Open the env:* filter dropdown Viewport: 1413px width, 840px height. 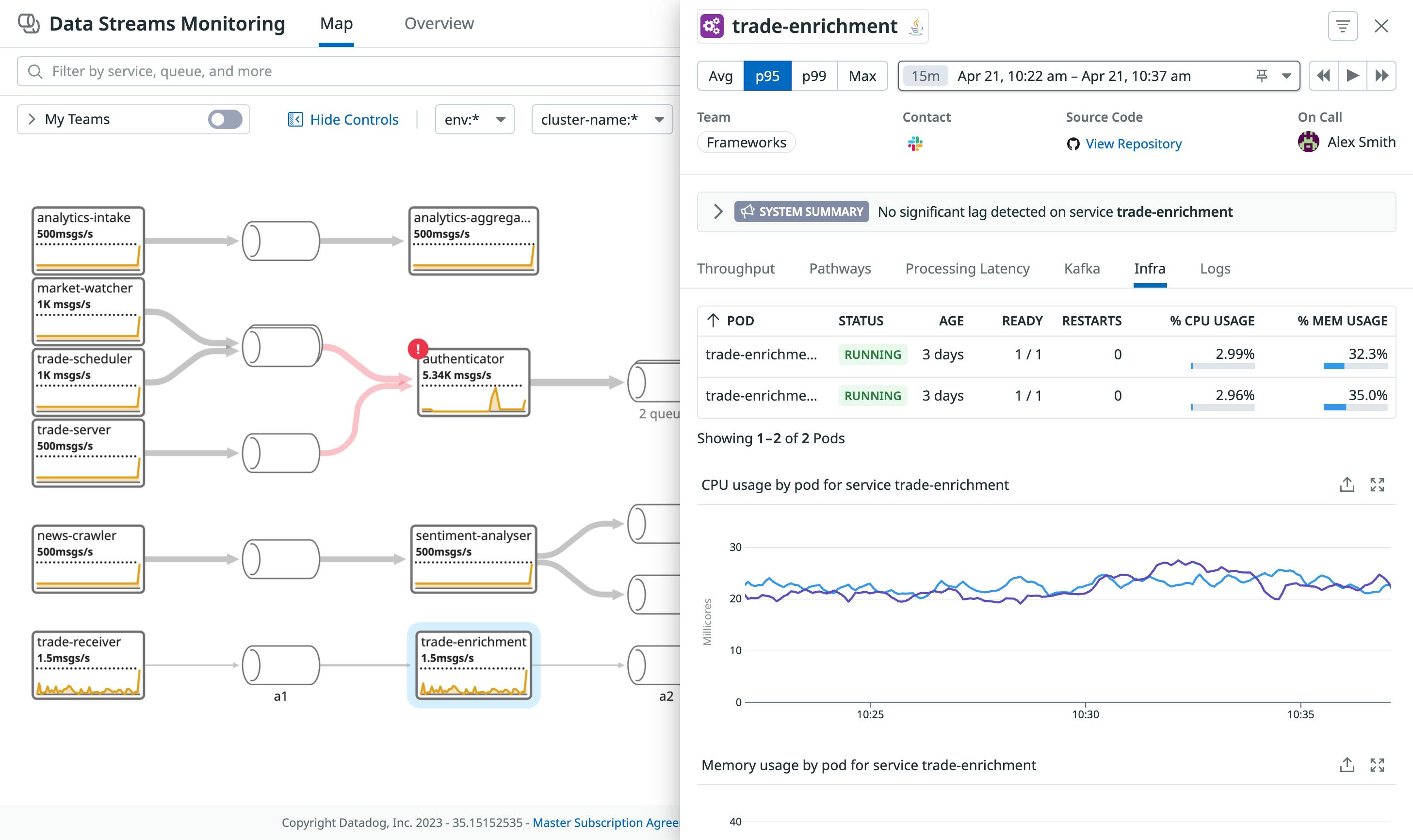pyautogui.click(x=474, y=119)
